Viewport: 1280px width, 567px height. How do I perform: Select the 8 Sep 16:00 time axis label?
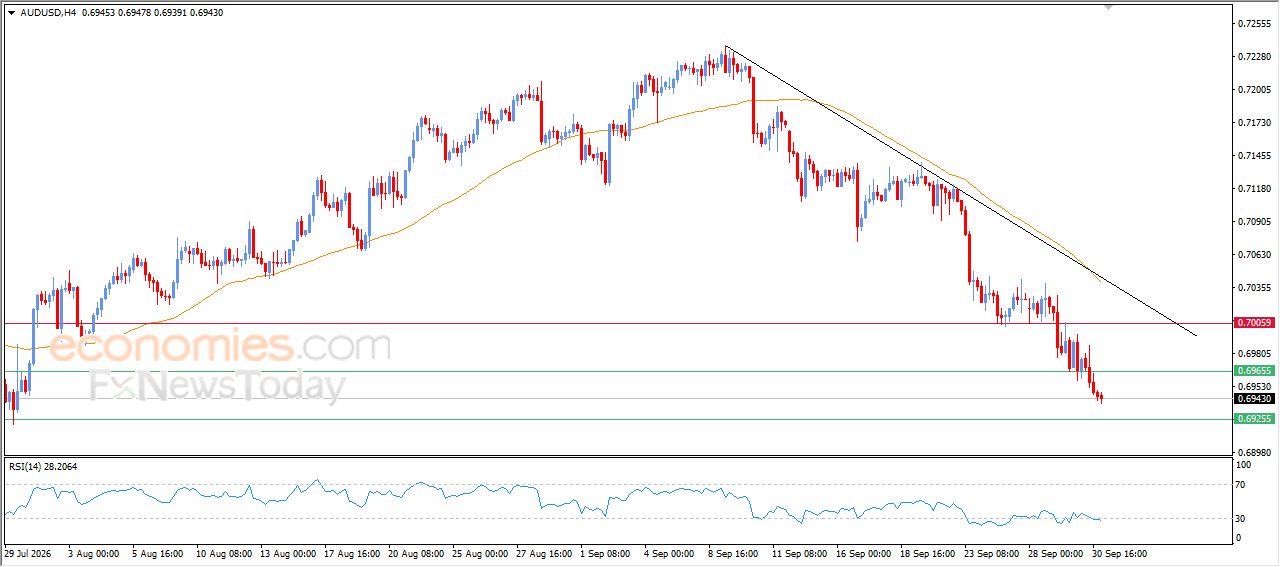click(732, 552)
